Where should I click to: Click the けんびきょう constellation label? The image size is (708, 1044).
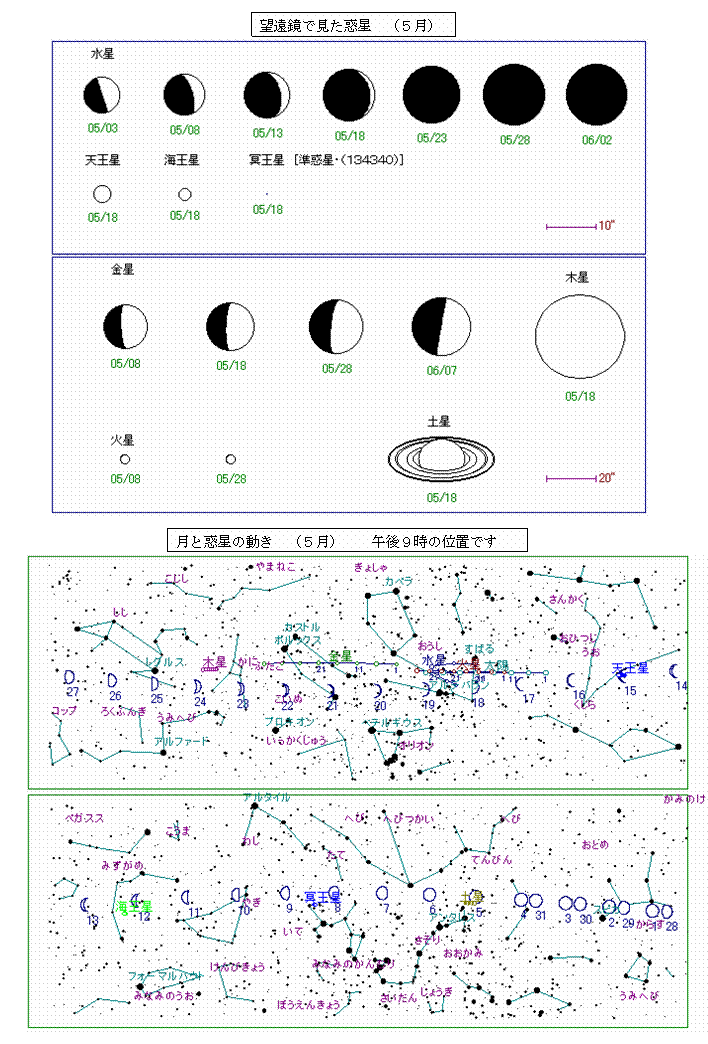pyautogui.click(x=237, y=967)
